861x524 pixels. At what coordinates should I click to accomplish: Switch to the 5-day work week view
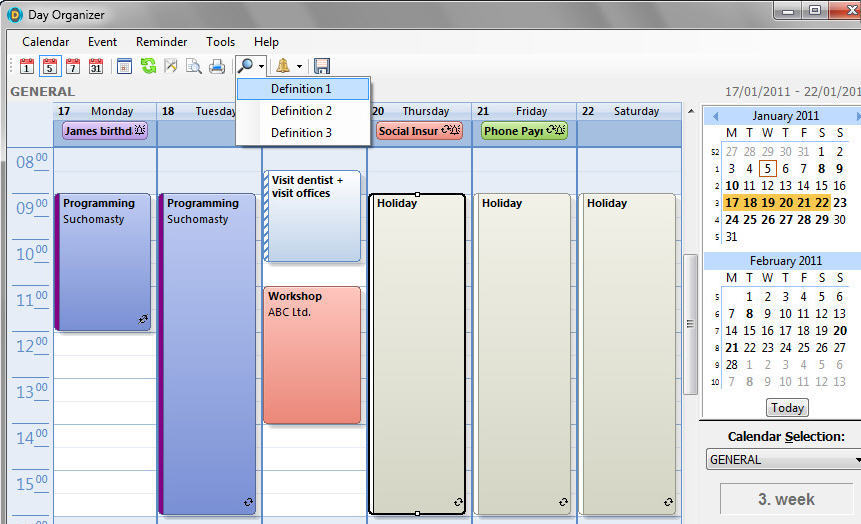pyautogui.click(x=50, y=66)
